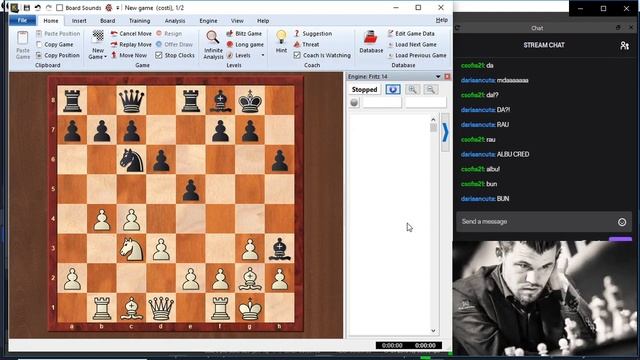Select the black bishop on h3

tap(280, 249)
